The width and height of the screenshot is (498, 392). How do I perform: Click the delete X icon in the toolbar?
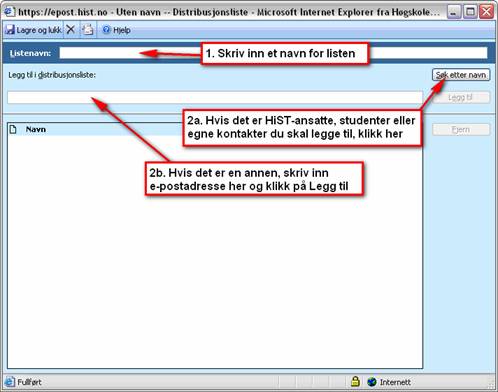pos(71,30)
